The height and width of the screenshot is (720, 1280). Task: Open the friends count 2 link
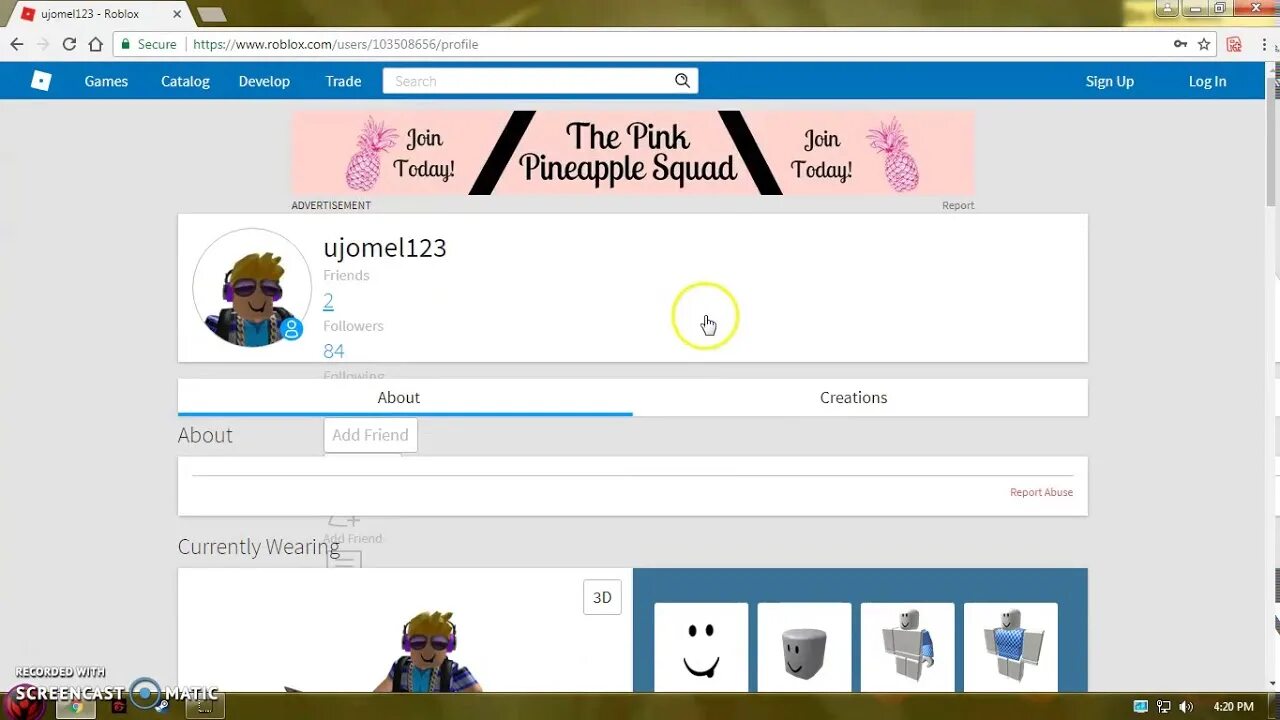tap(328, 300)
